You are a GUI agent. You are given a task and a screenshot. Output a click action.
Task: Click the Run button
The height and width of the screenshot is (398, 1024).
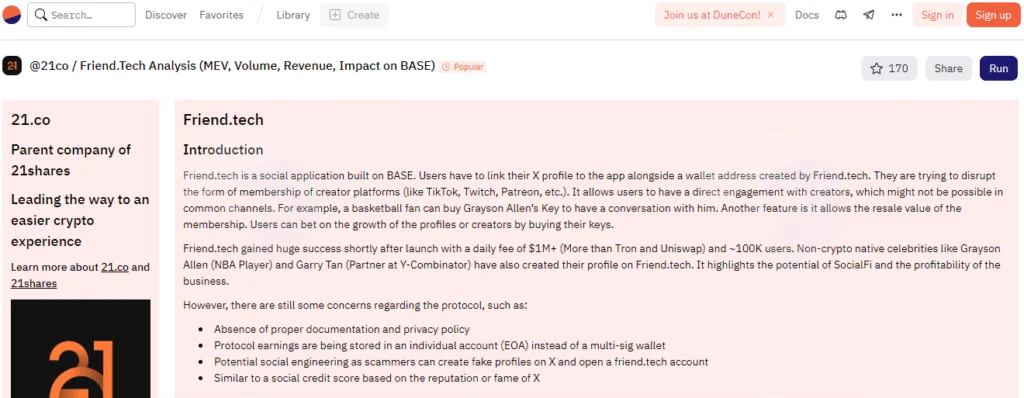click(x=999, y=69)
